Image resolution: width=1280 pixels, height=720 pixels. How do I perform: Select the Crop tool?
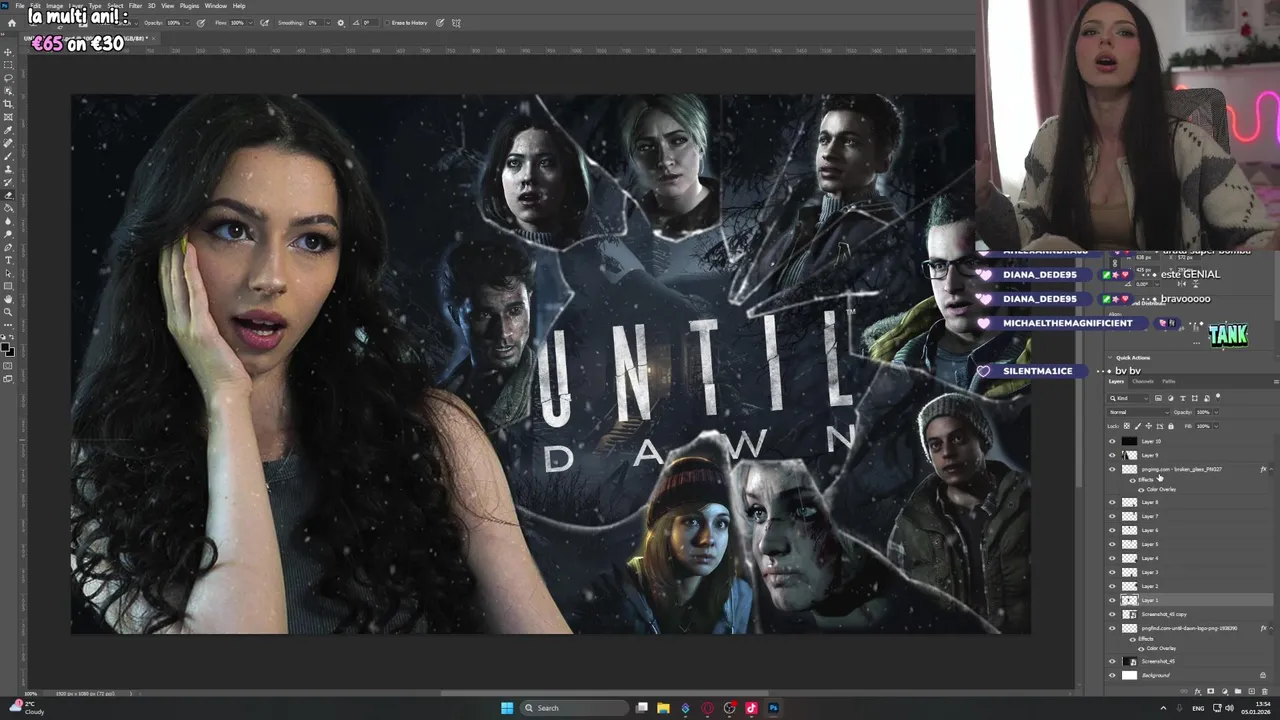[9, 104]
